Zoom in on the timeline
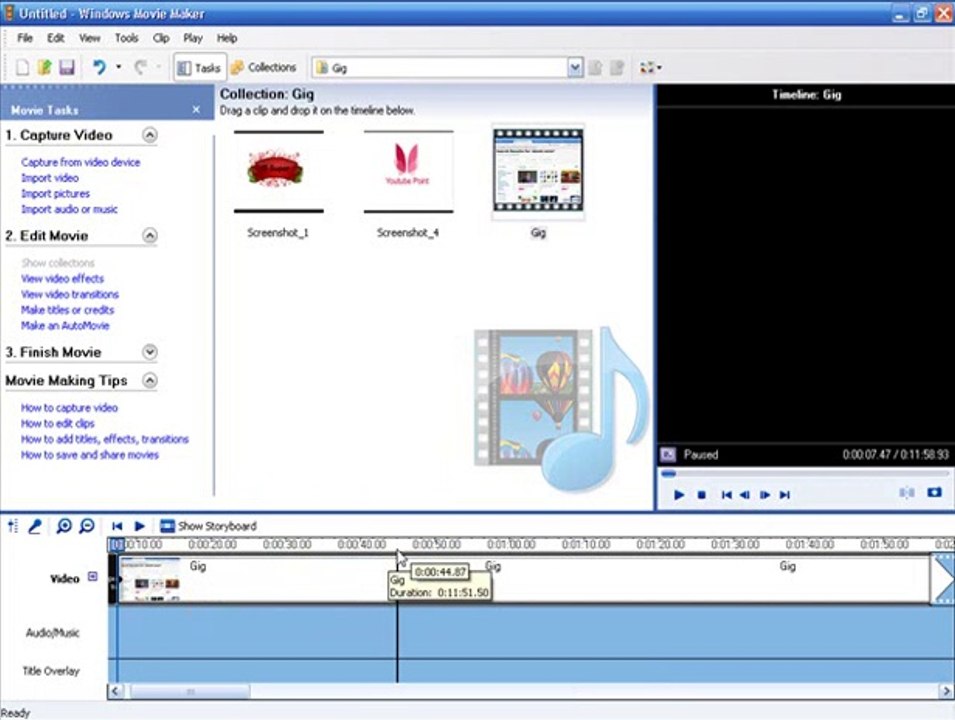This screenshot has width=955, height=720. click(x=63, y=526)
